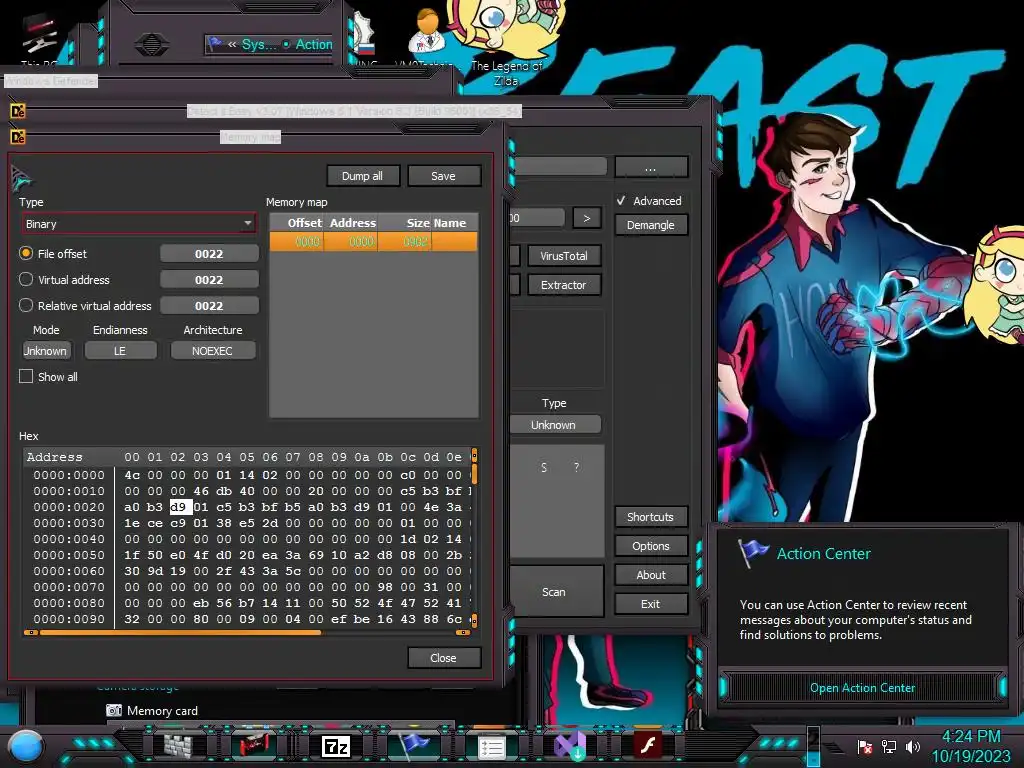Image resolution: width=1024 pixels, height=768 pixels.
Task: Click the Scan button
Action: tap(554, 592)
